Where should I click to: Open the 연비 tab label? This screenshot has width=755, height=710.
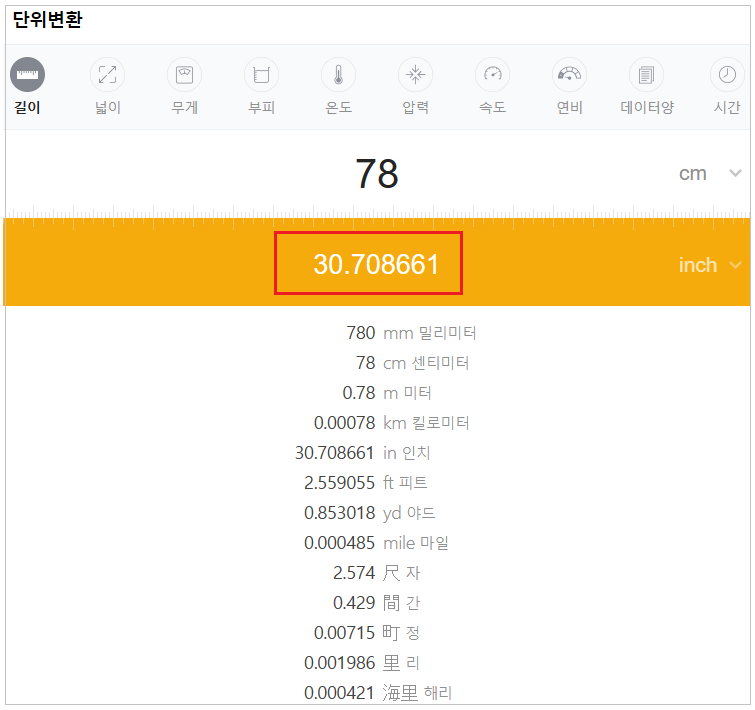coord(570,107)
